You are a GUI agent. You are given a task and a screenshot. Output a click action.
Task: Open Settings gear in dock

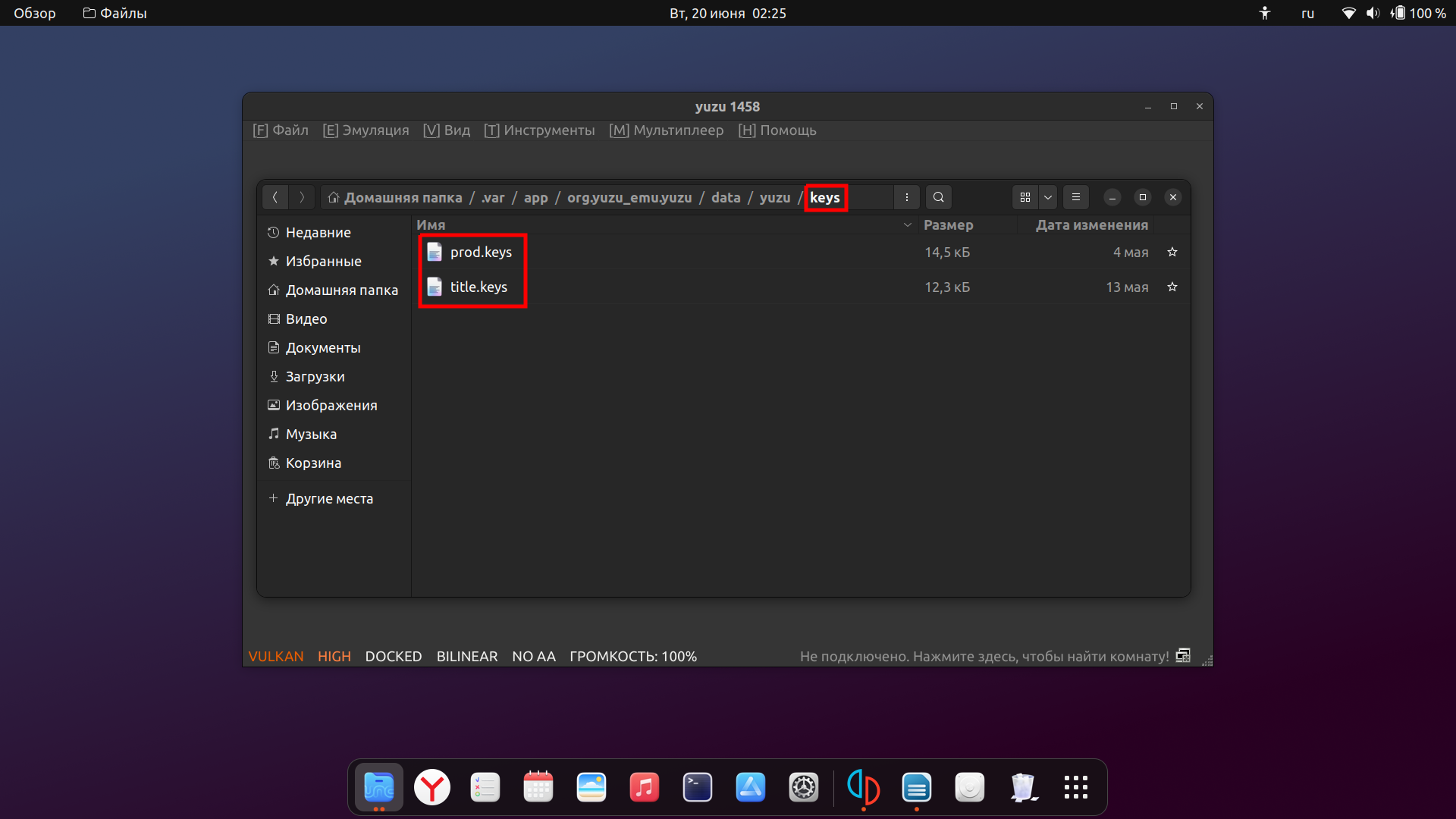(x=804, y=787)
